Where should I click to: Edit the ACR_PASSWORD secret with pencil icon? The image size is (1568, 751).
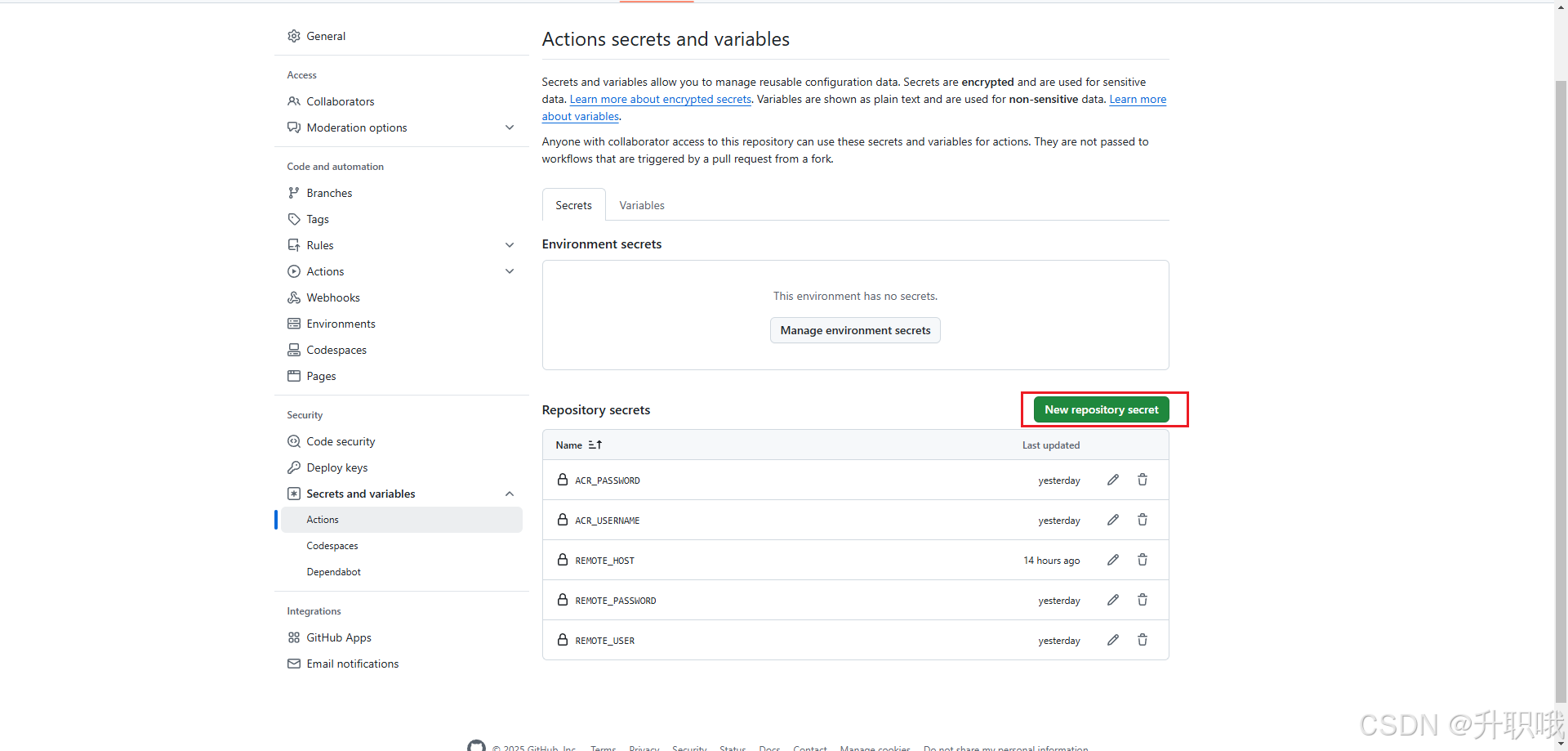click(x=1113, y=480)
